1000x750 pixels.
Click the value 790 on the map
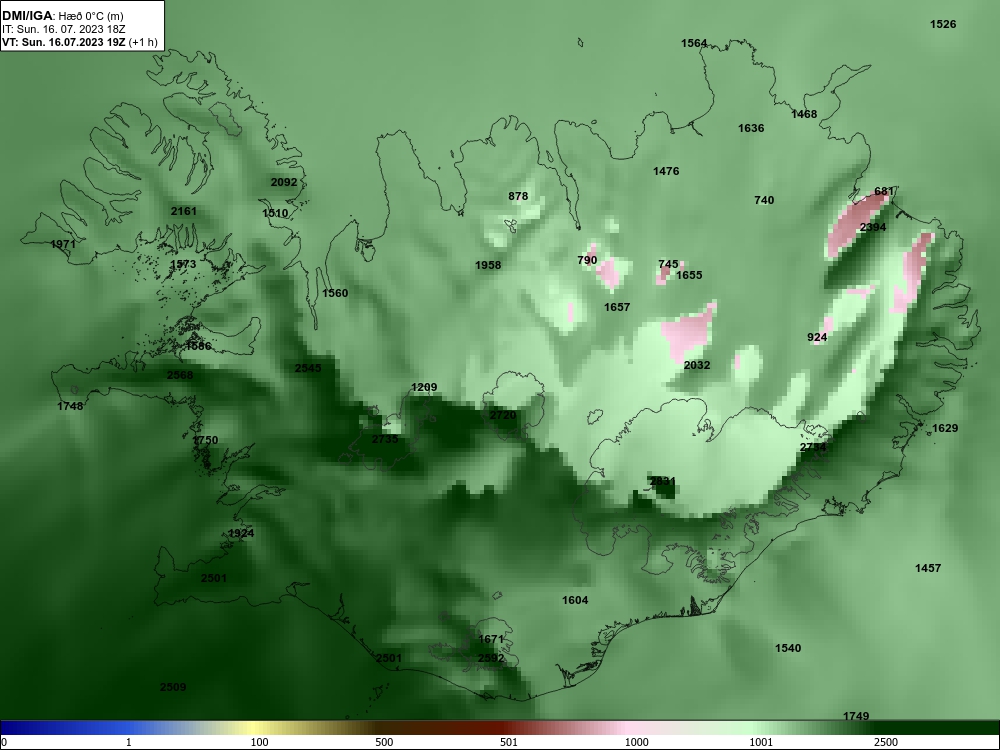587,260
